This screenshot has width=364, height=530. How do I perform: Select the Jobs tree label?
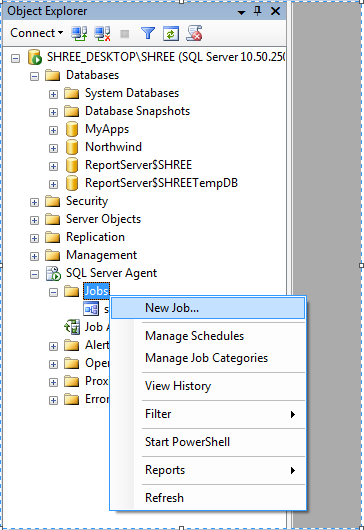(x=96, y=291)
